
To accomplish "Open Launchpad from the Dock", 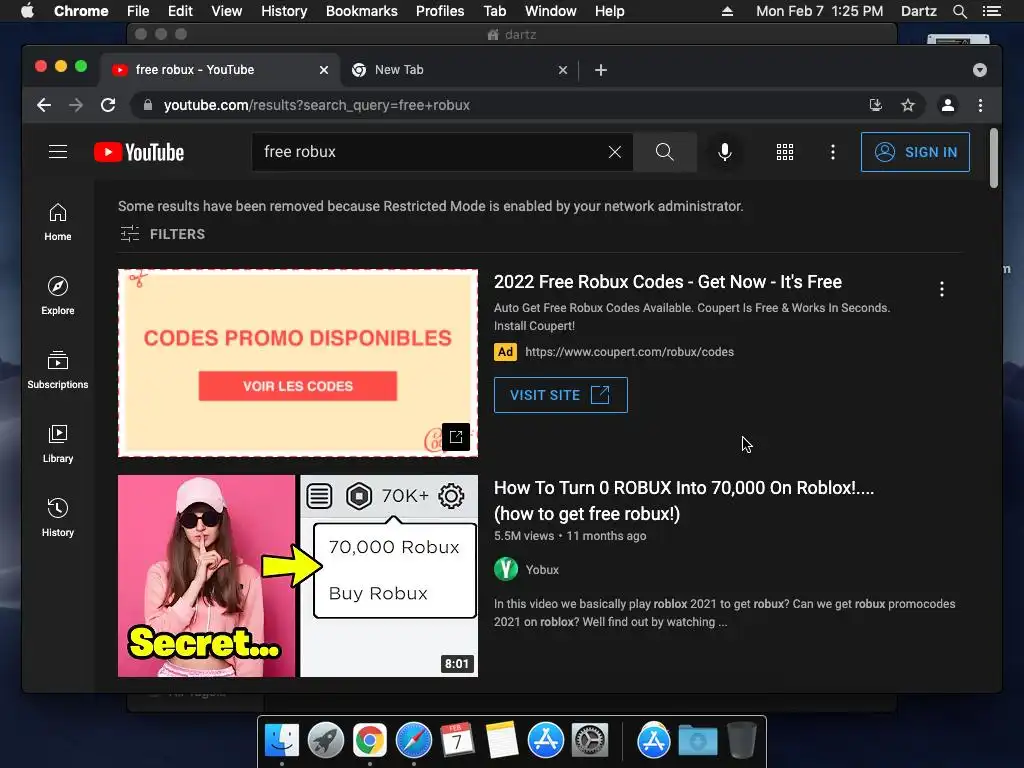I will 326,741.
